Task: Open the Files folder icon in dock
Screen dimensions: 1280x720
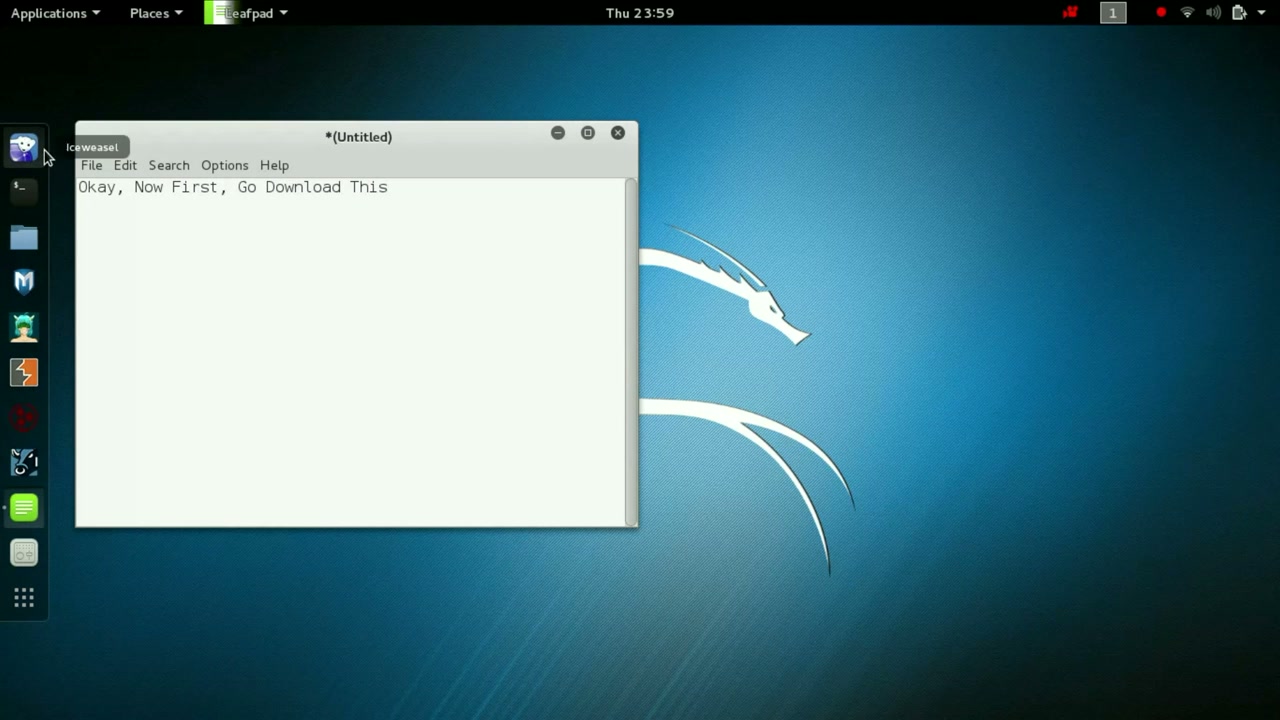Action: [24, 237]
